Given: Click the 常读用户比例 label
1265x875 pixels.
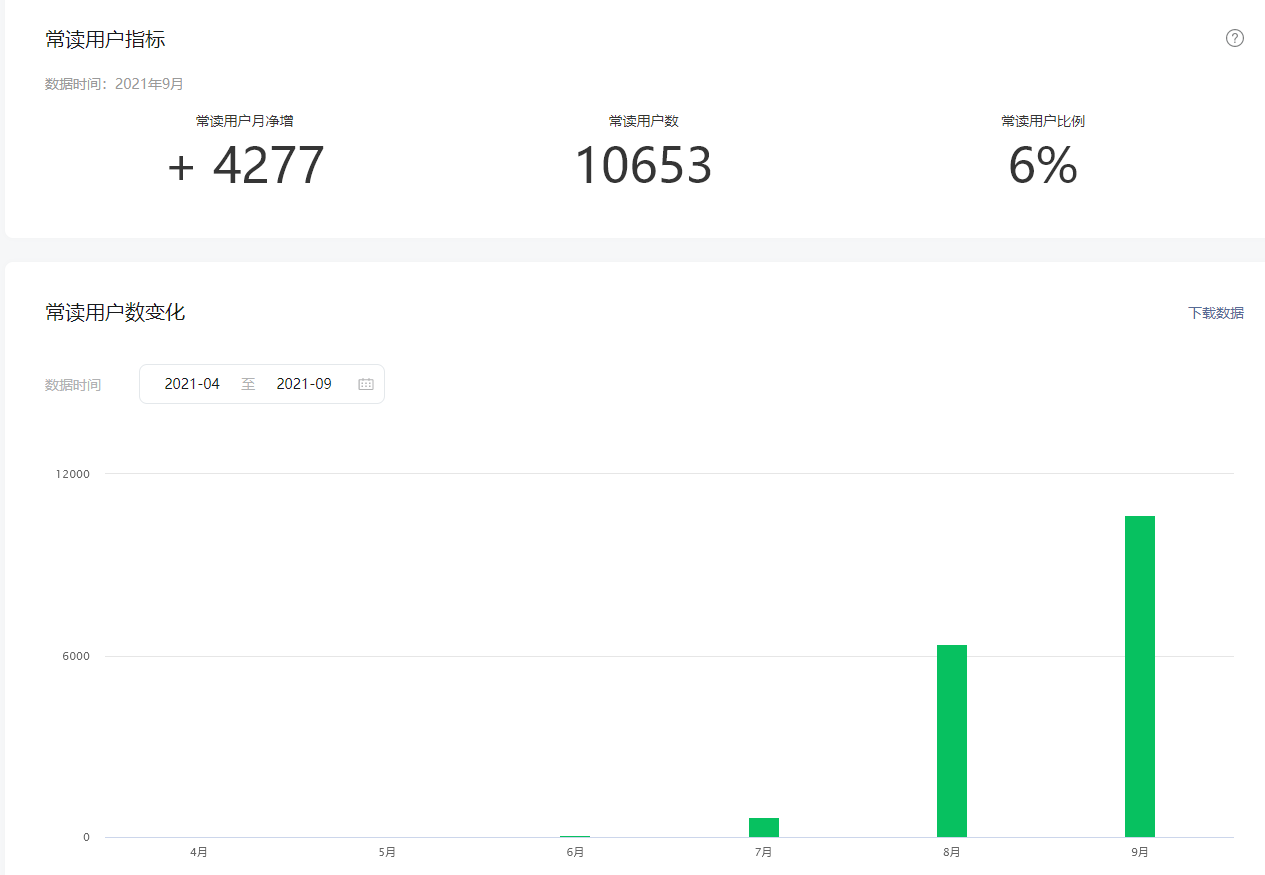Looking at the screenshot, I should [1043, 121].
